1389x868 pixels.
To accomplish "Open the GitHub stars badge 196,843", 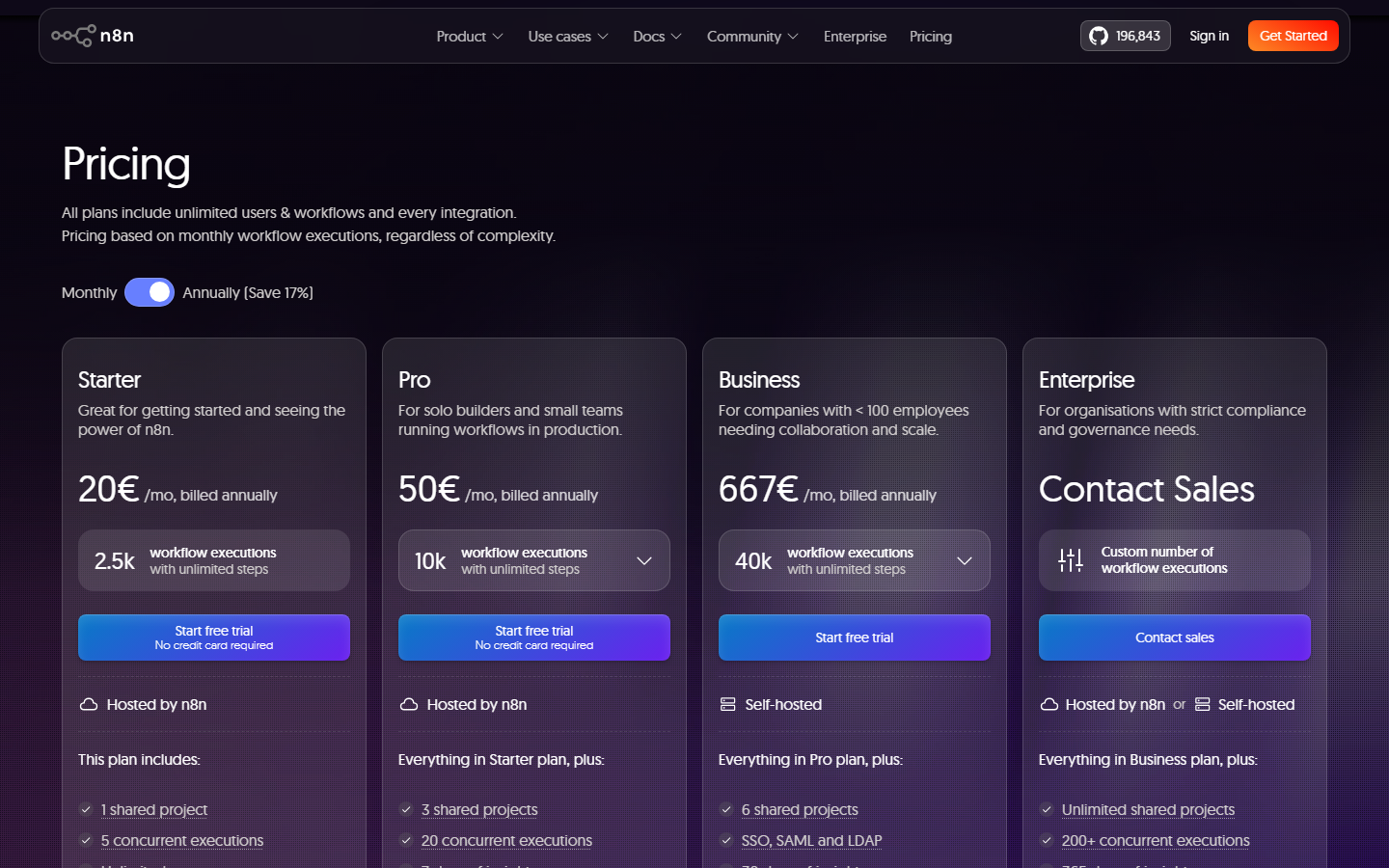I will (x=1125, y=36).
